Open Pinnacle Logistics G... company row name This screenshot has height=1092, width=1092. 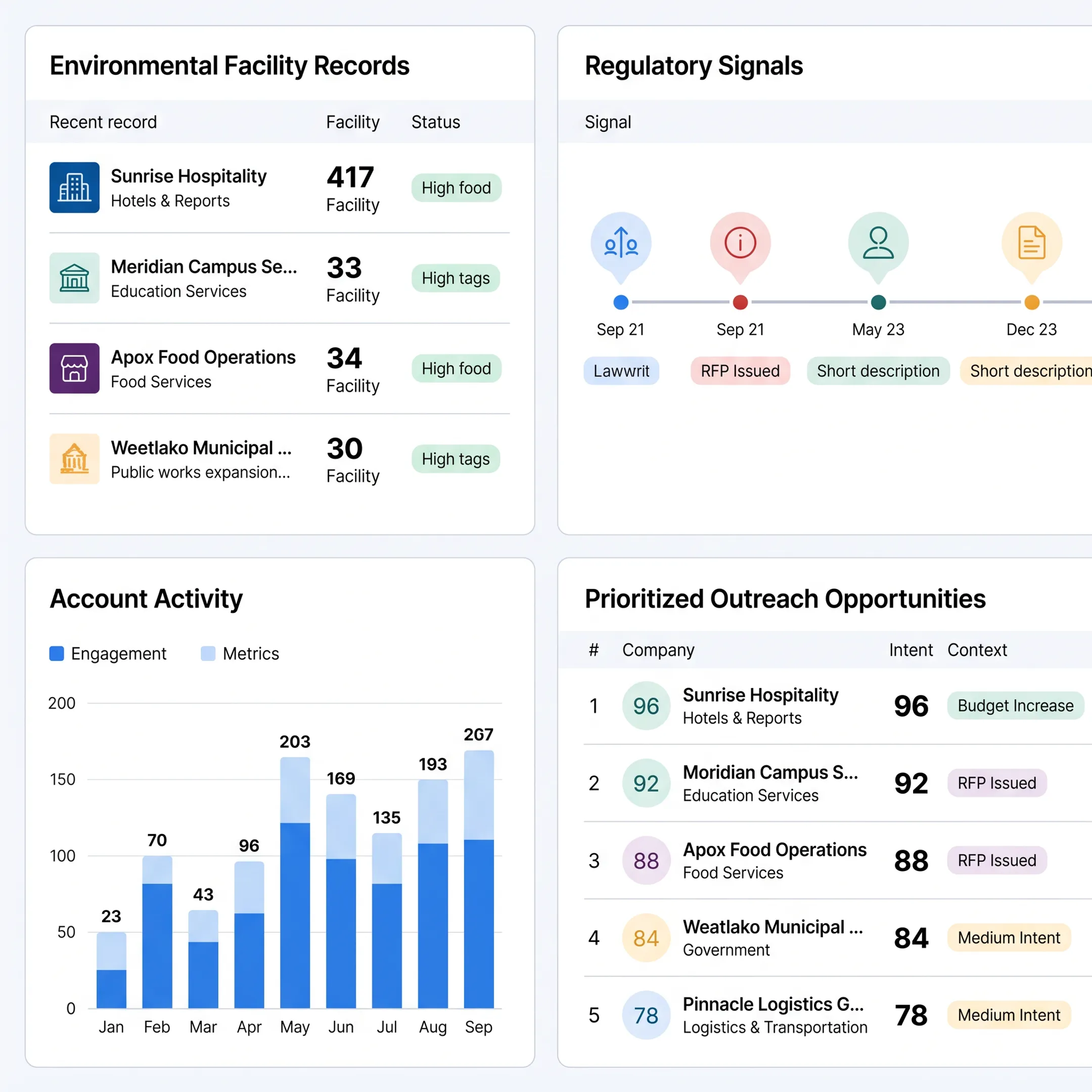(x=772, y=1005)
